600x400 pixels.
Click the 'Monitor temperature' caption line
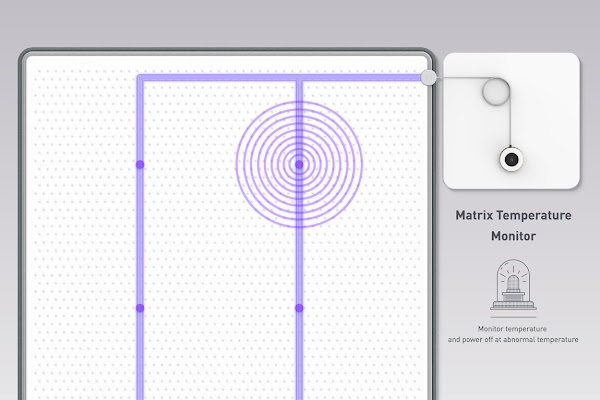[512, 328]
